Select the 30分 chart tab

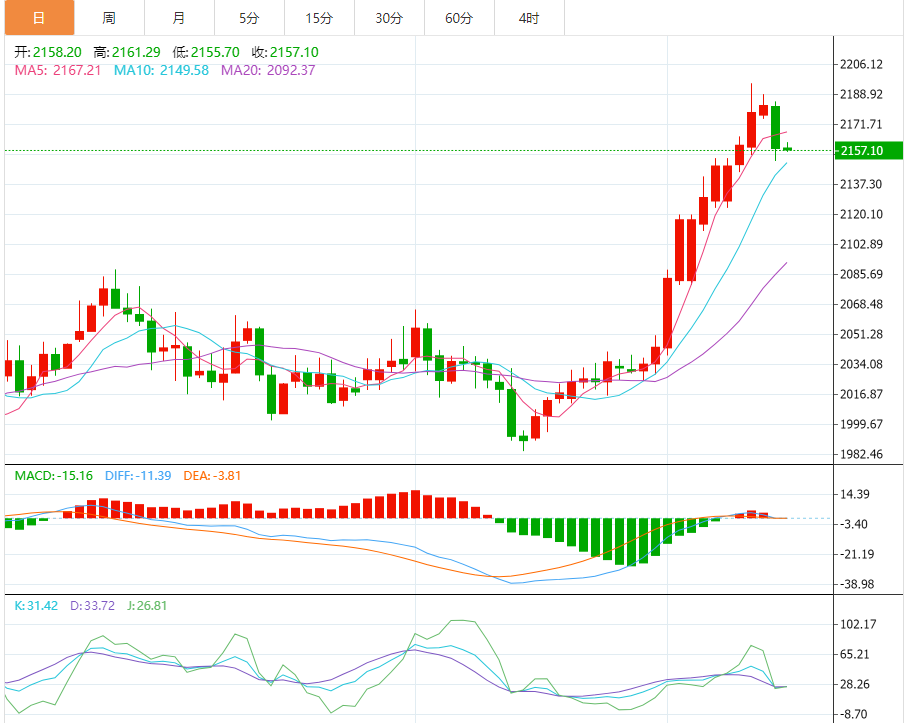389,18
